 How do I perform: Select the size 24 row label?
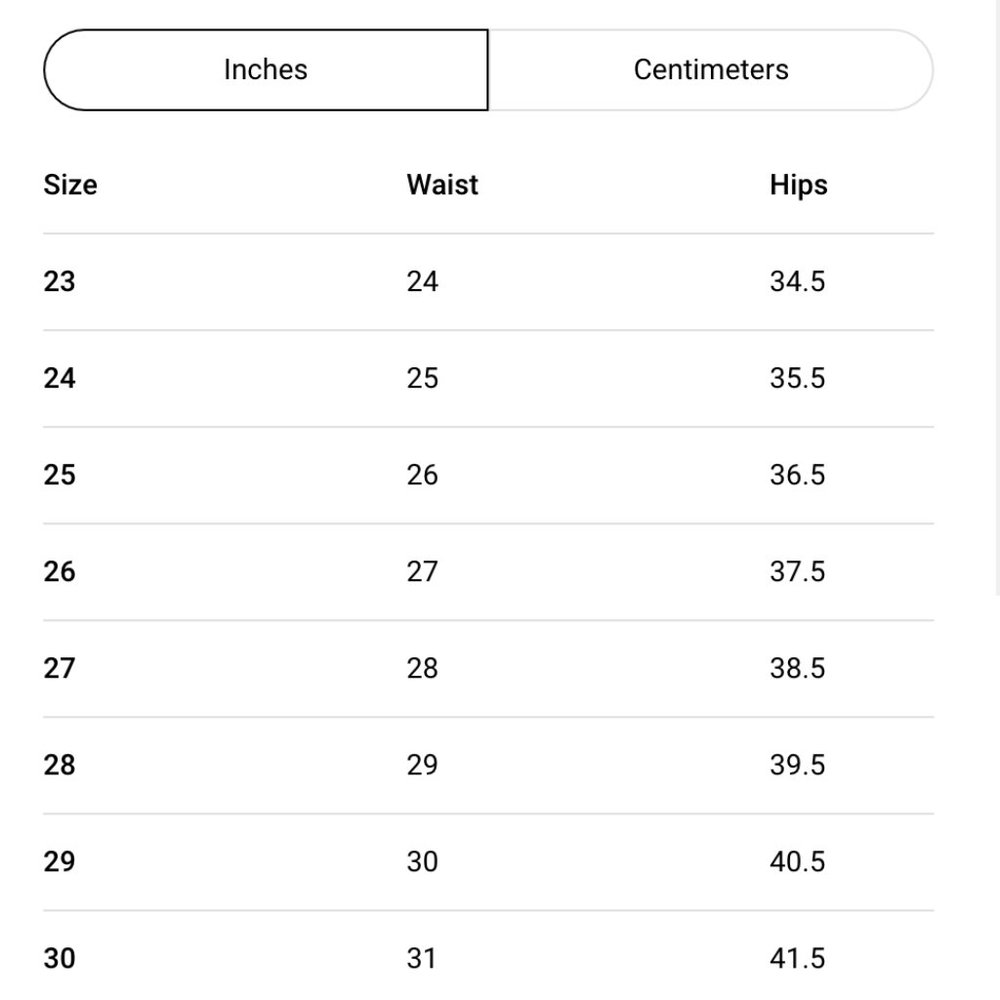[x=59, y=378]
